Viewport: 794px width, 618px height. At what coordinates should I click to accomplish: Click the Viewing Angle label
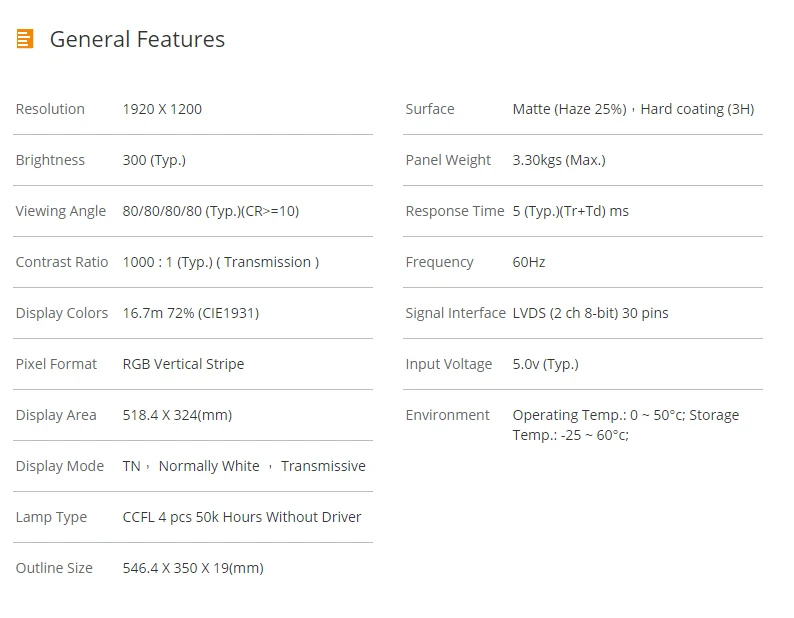click(x=61, y=211)
